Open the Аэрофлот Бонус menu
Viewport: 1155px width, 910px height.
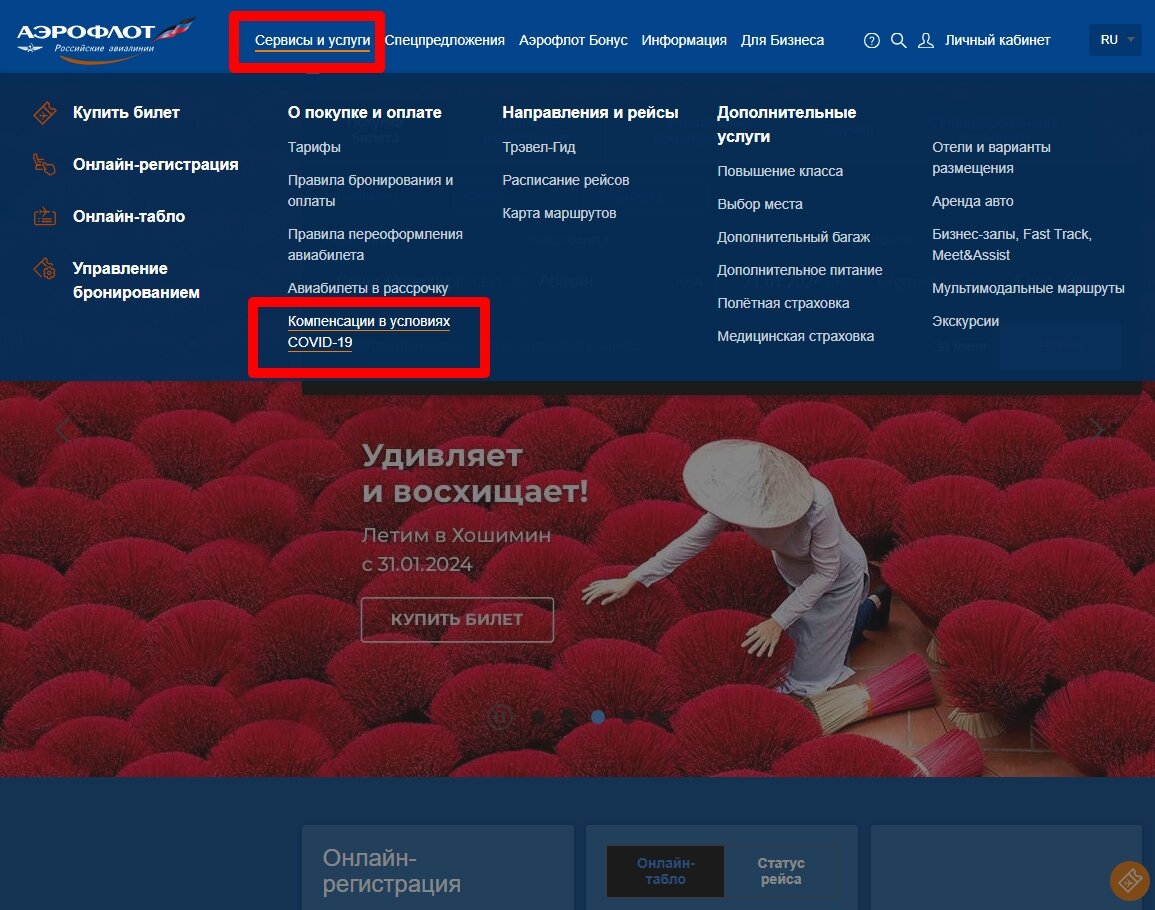point(573,41)
